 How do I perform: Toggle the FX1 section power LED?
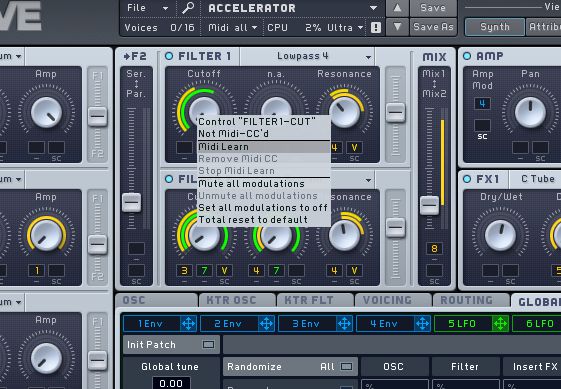467,179
